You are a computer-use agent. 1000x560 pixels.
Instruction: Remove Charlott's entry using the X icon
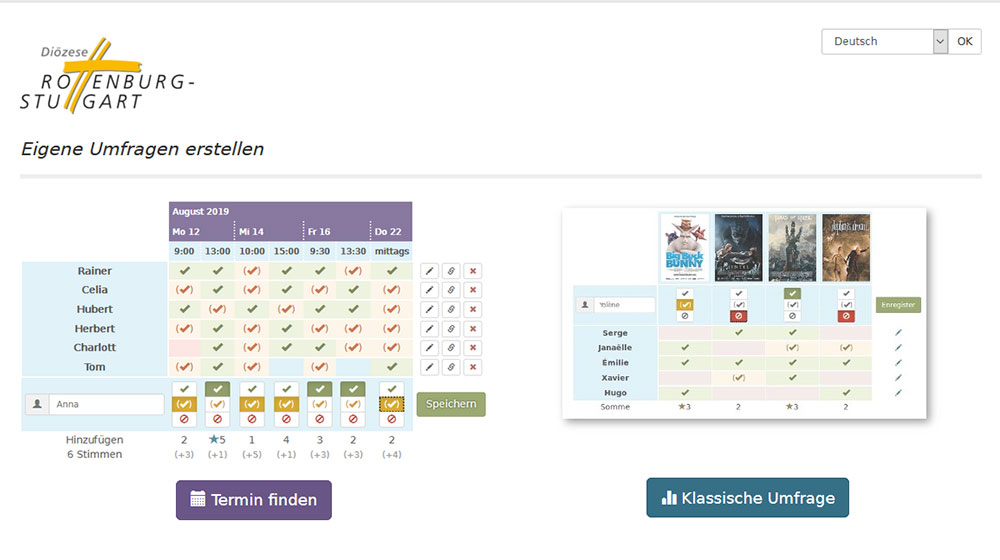point(473,348)
